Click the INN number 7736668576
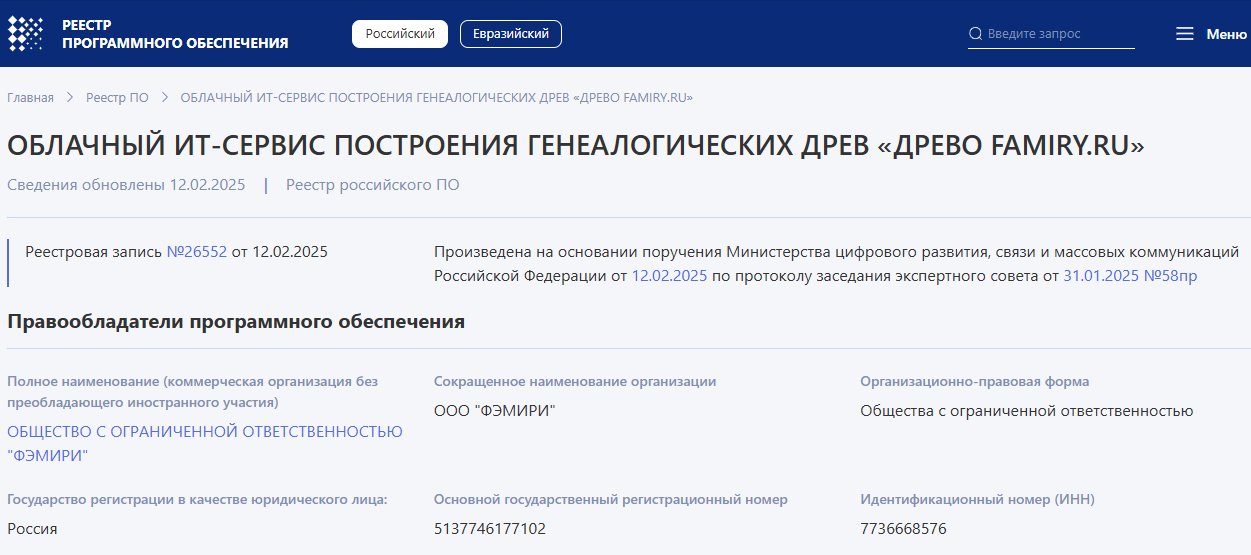This screenshot has width=1251, height=555. coord(904,529)
